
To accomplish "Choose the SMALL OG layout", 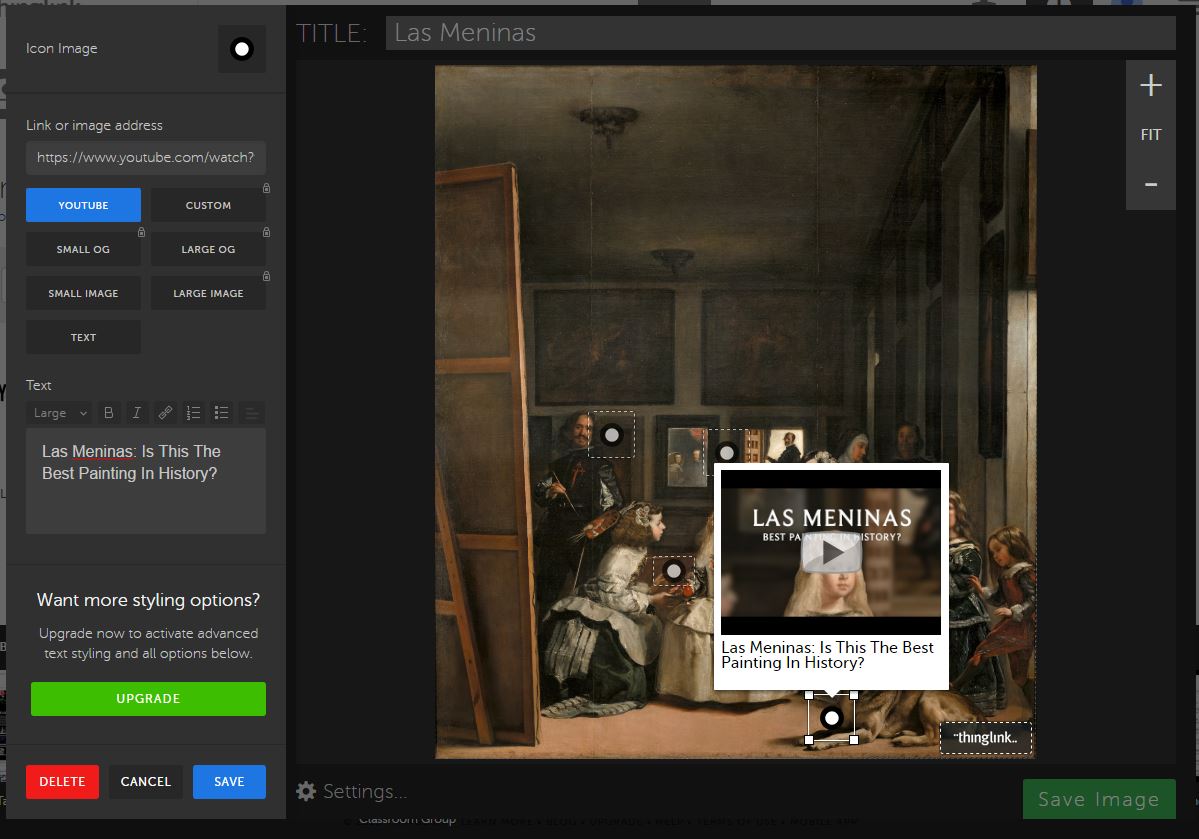I will point(83,249).
